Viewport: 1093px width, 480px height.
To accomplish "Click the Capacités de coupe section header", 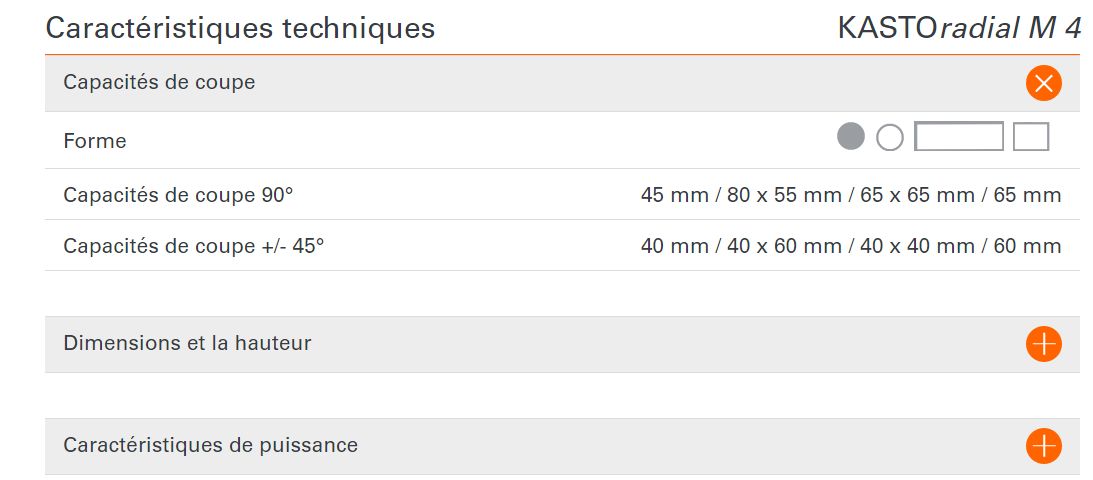I will [x=160, y=83].
